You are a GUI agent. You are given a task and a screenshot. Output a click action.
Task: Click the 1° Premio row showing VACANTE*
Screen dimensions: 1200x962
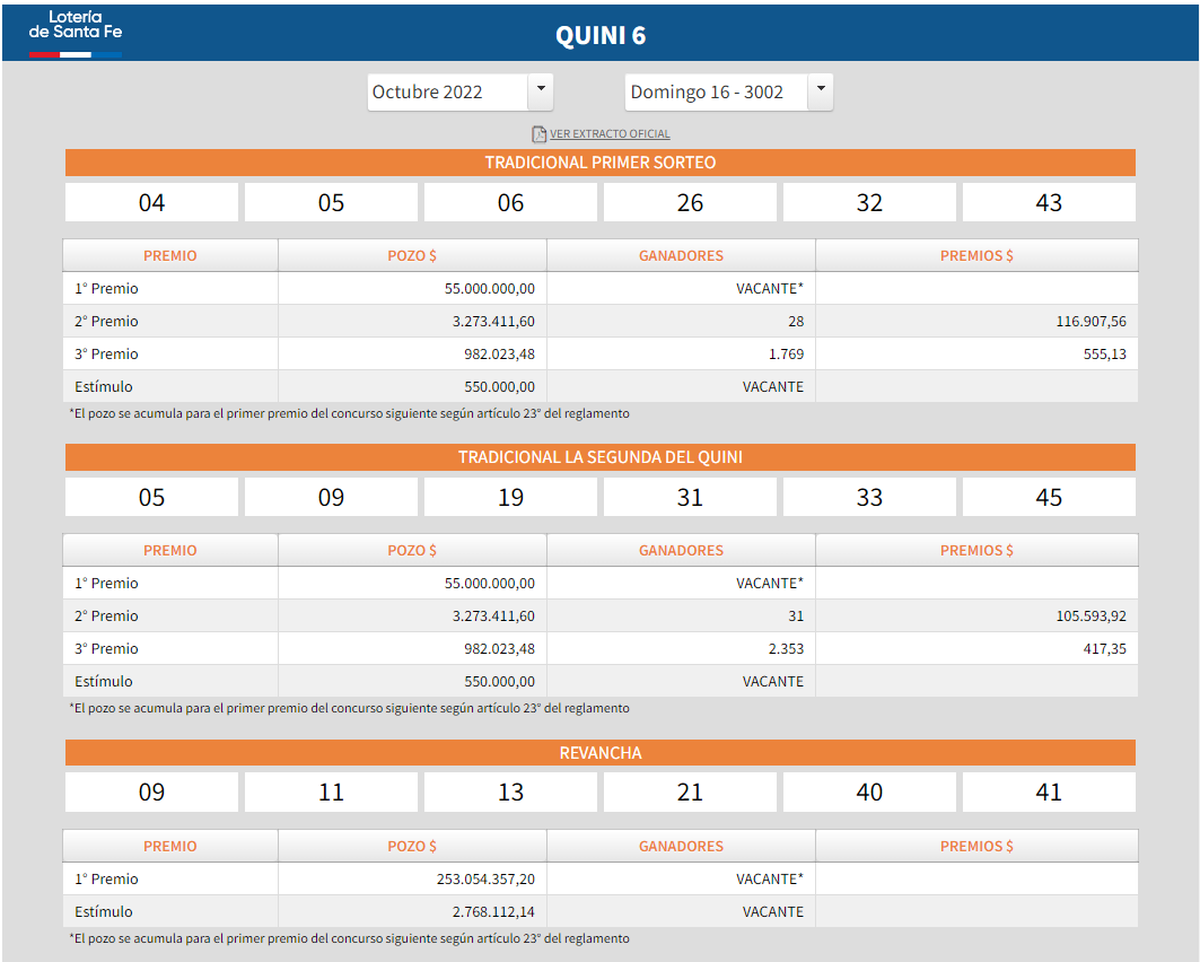coord(600,288)
